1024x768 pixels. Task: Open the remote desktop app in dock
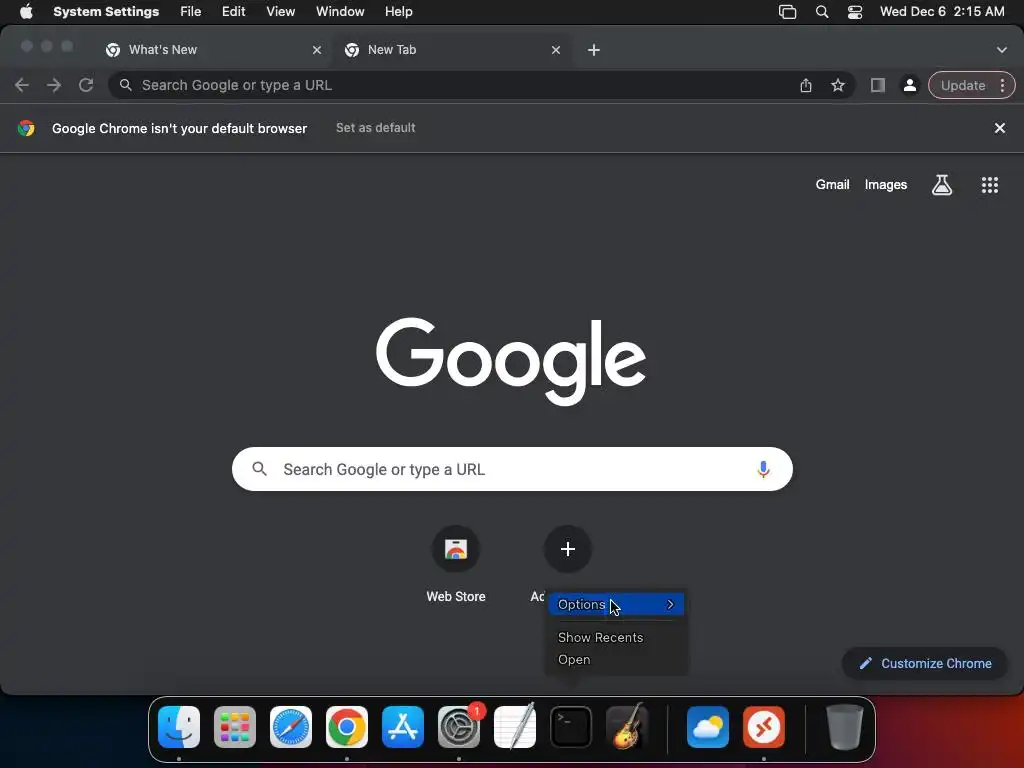(x=764, y=727)
